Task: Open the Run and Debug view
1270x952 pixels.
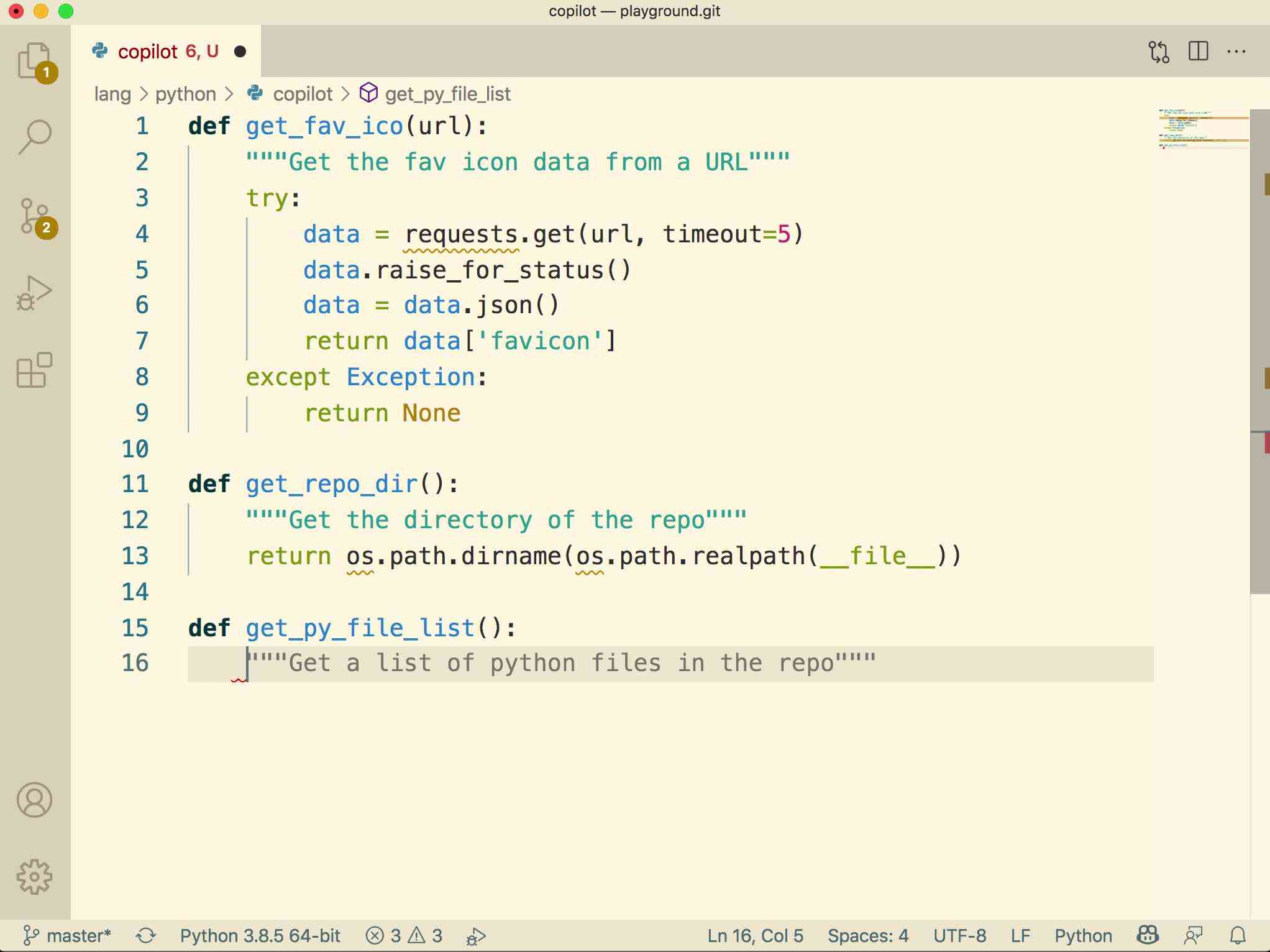Action: pyautogui.click(x=35, y=293)
